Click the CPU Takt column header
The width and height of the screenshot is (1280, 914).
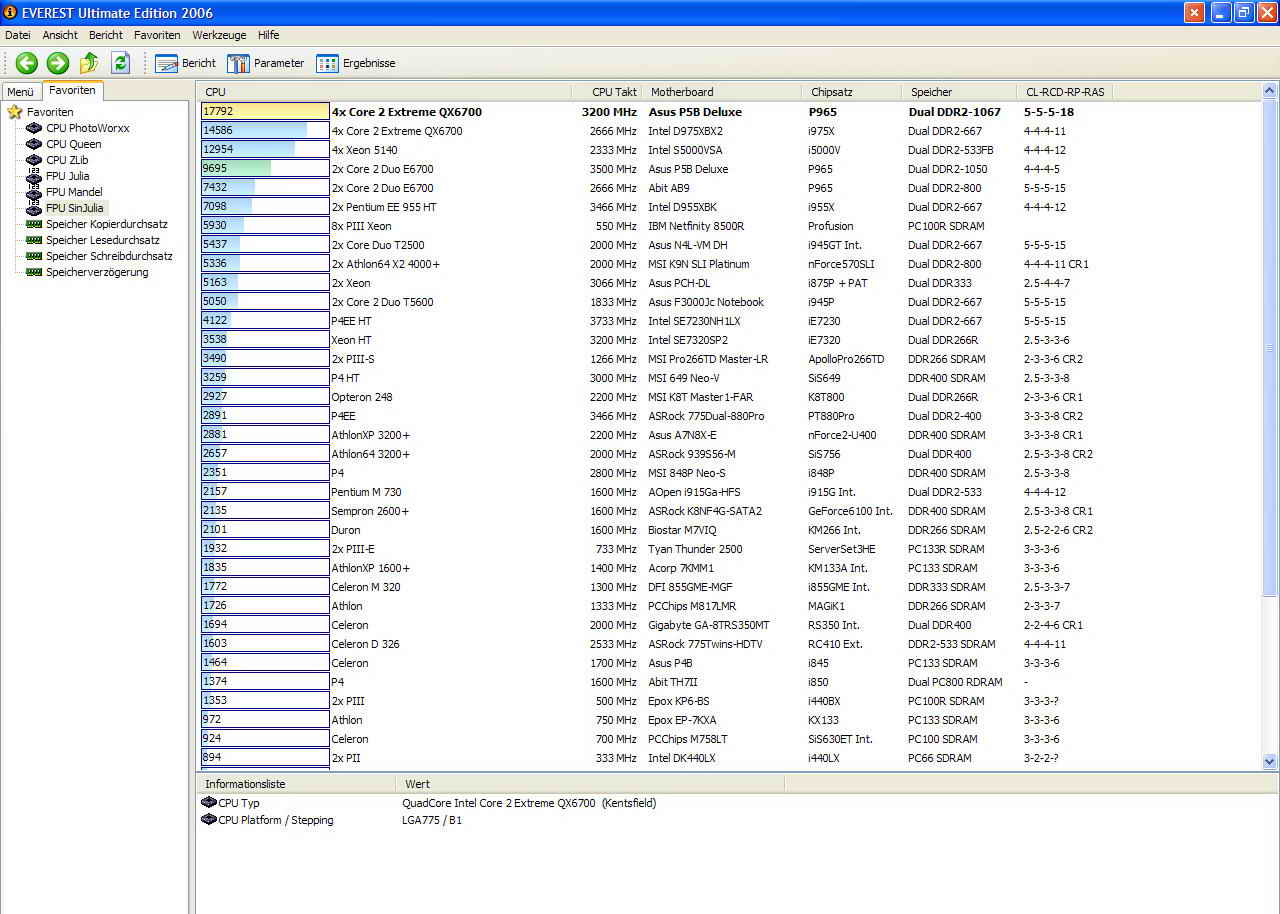[606, 92]
